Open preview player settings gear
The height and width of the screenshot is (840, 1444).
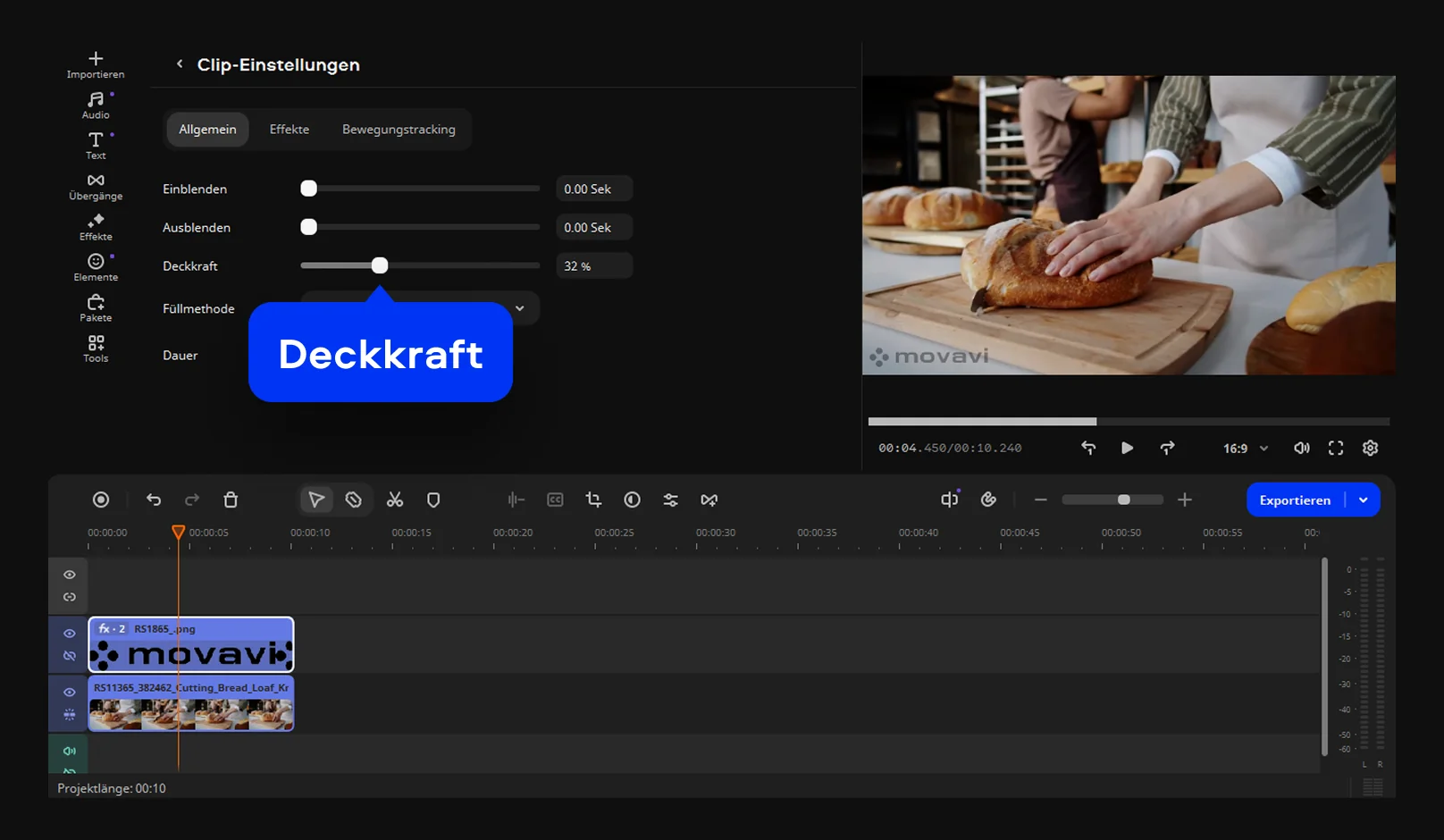pos(1371,448)
